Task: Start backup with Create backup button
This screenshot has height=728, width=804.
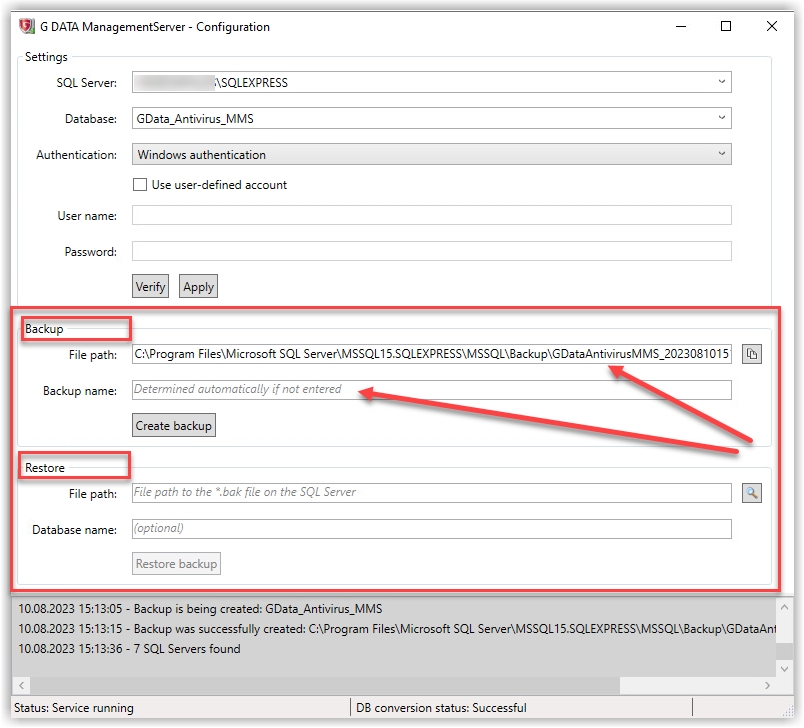Action: pyautogui.click(x=174, y=426)
